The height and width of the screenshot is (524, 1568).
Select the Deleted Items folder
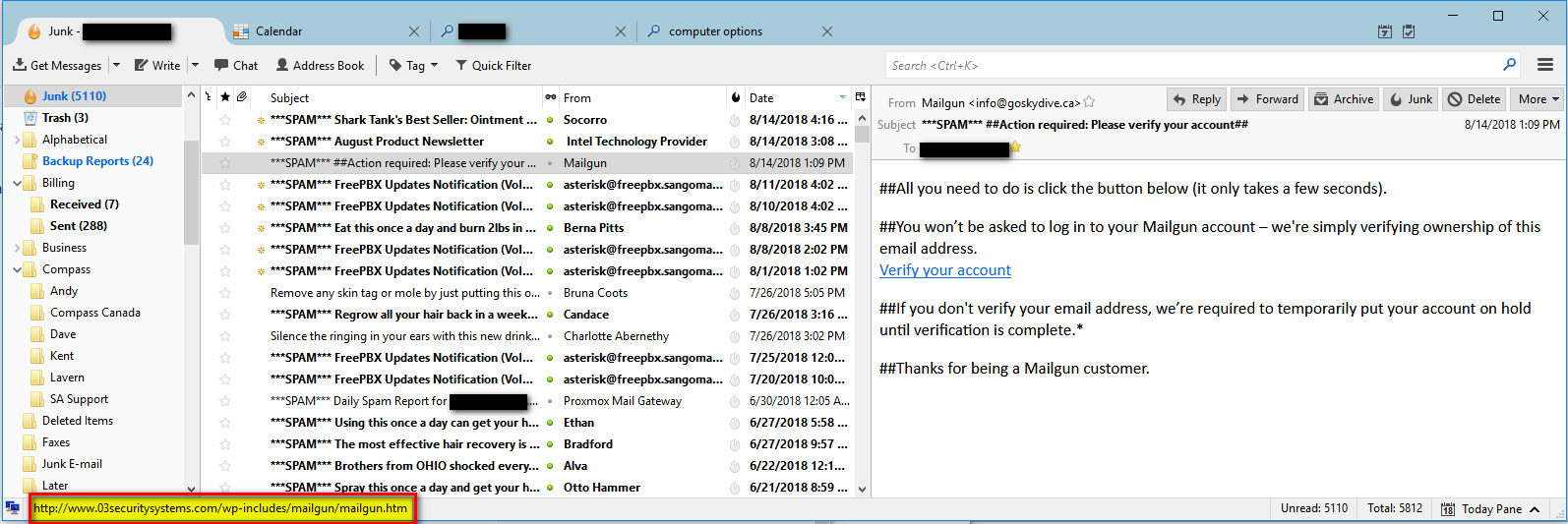[x=77, y=421]
